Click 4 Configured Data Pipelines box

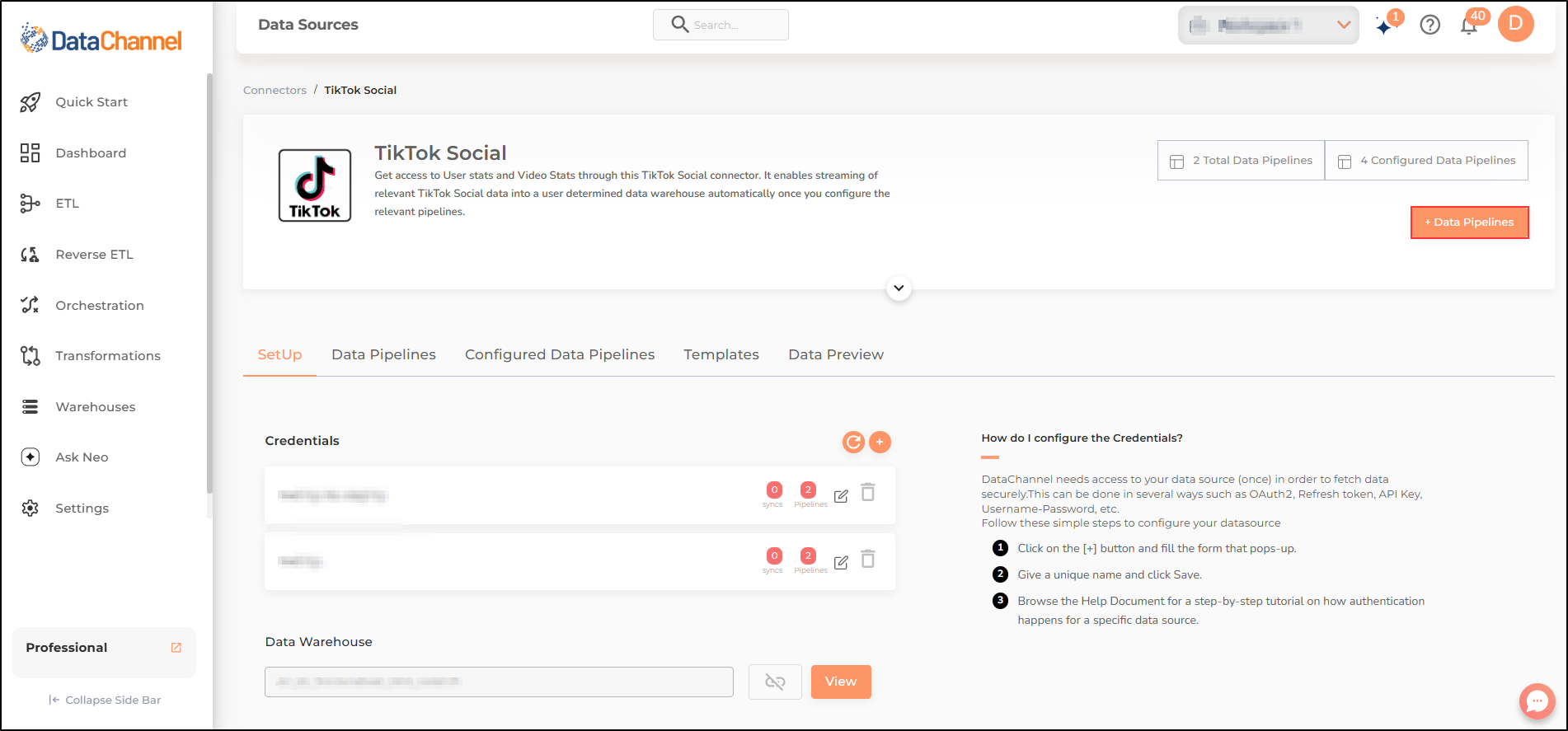(x=1426, y=160)
